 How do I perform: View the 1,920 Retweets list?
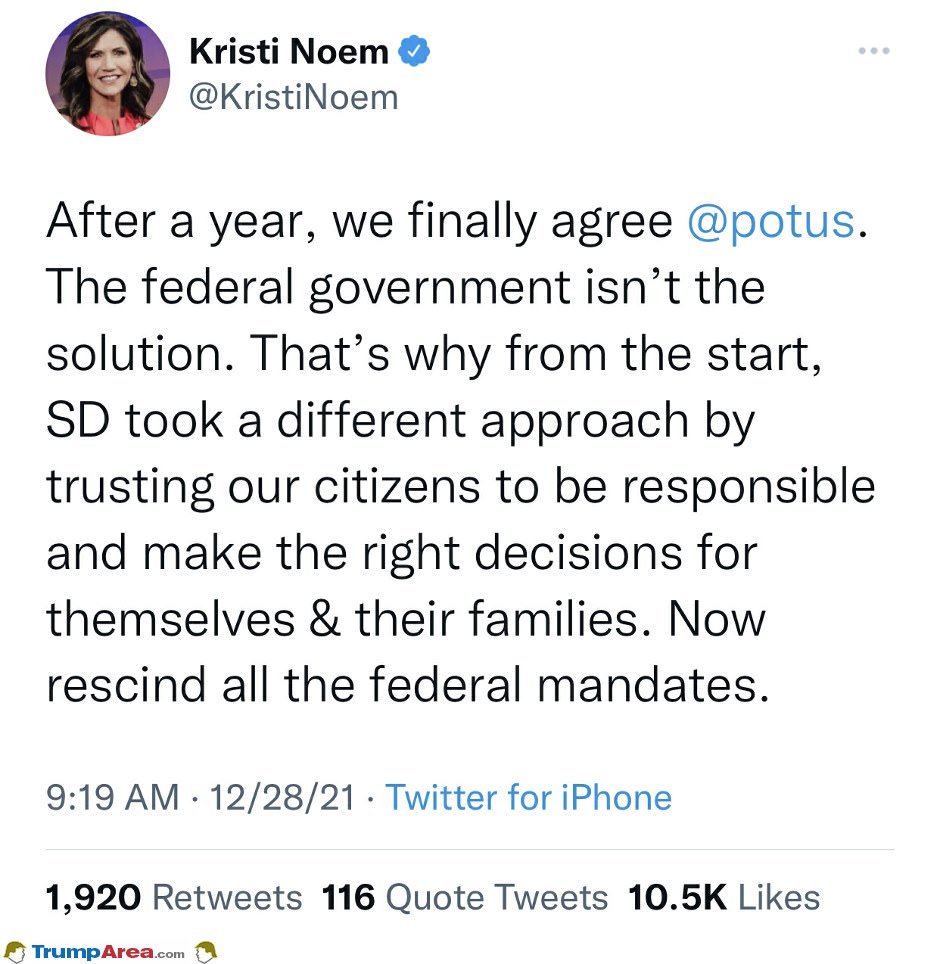coord(174,897)
